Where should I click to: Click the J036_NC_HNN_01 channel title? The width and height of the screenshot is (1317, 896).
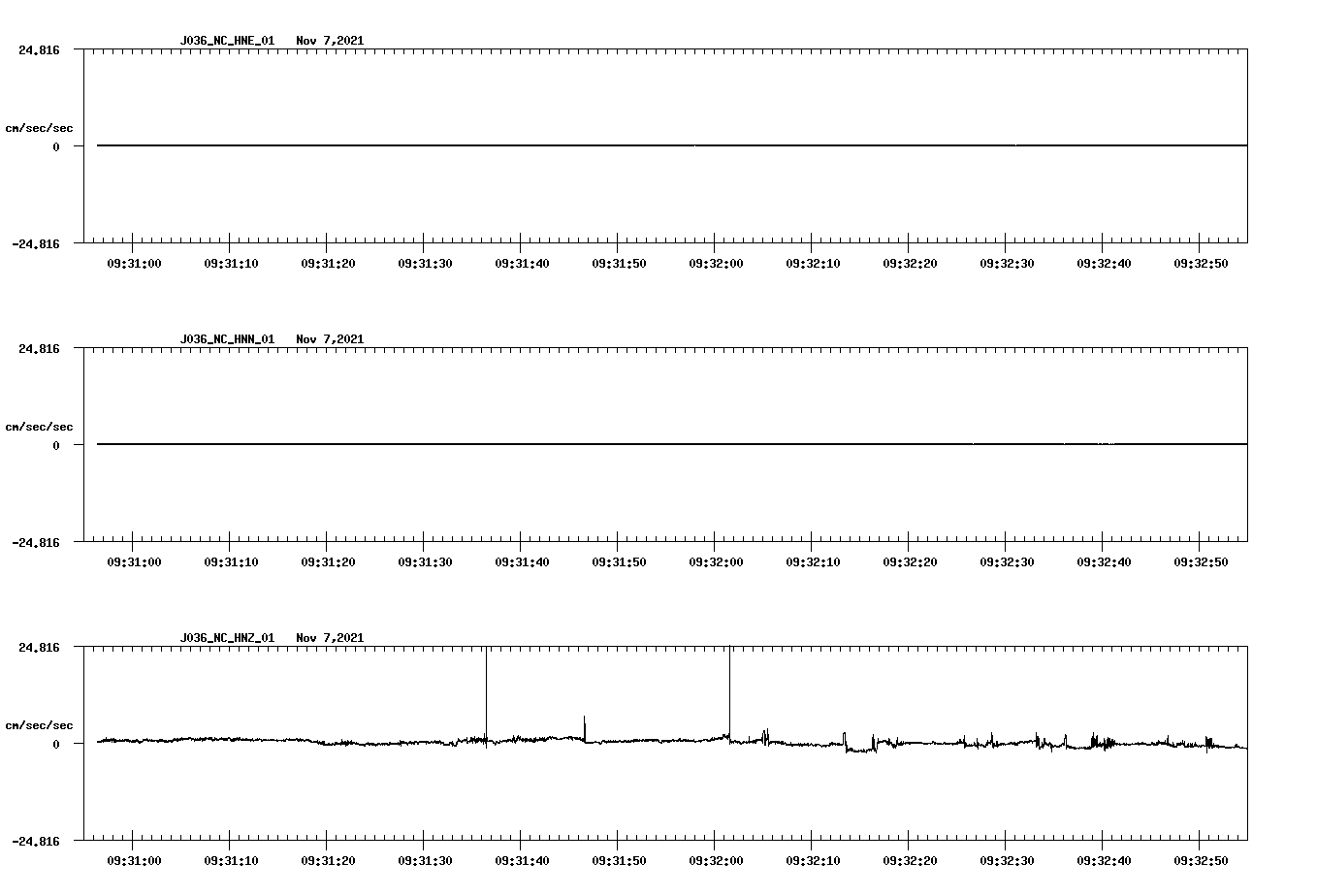click(227, 339)
